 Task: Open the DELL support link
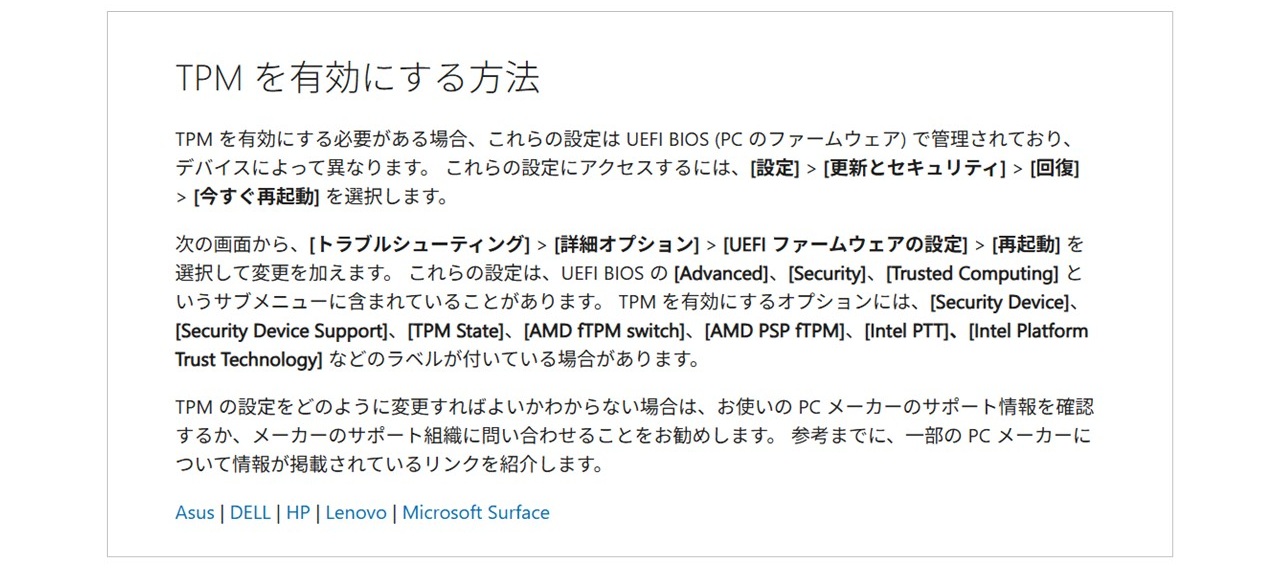250,512
